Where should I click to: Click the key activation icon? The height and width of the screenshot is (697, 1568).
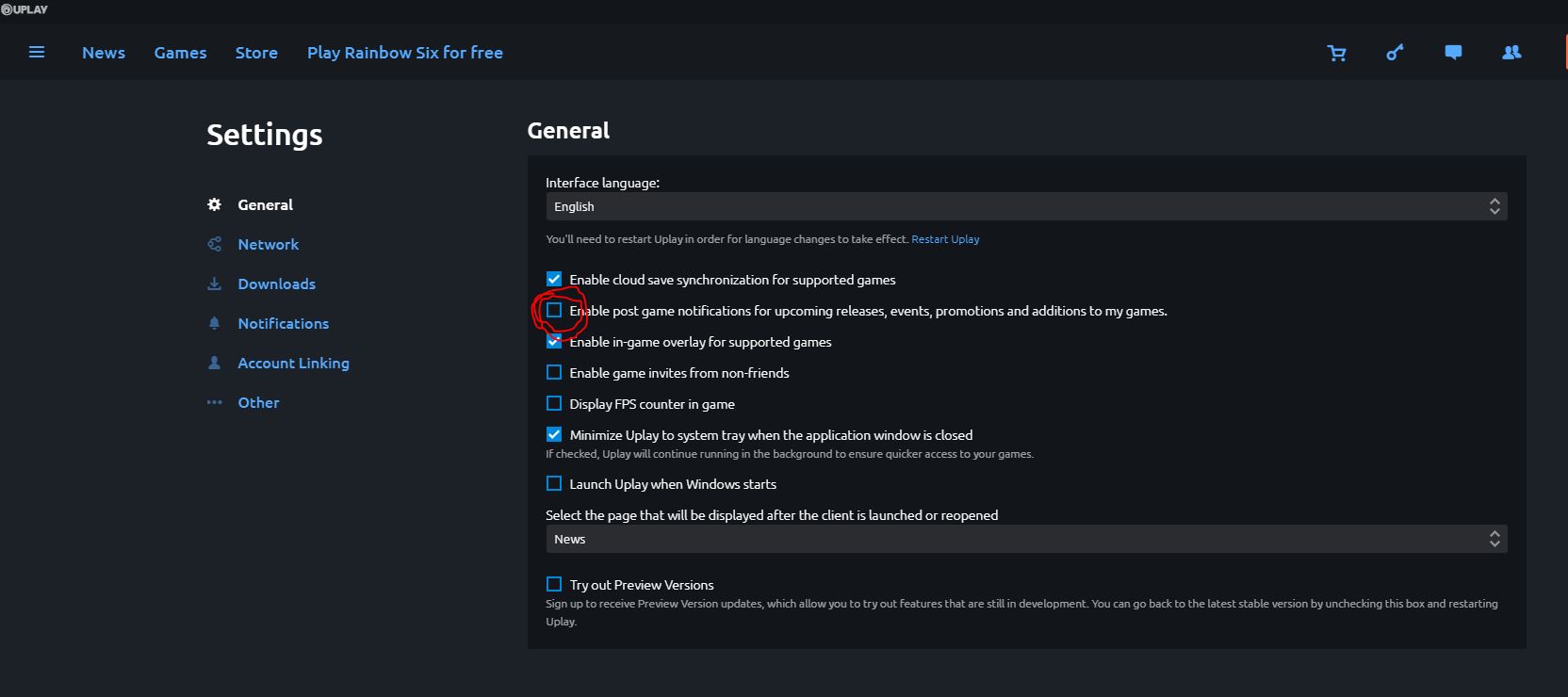pos(1395,53)
